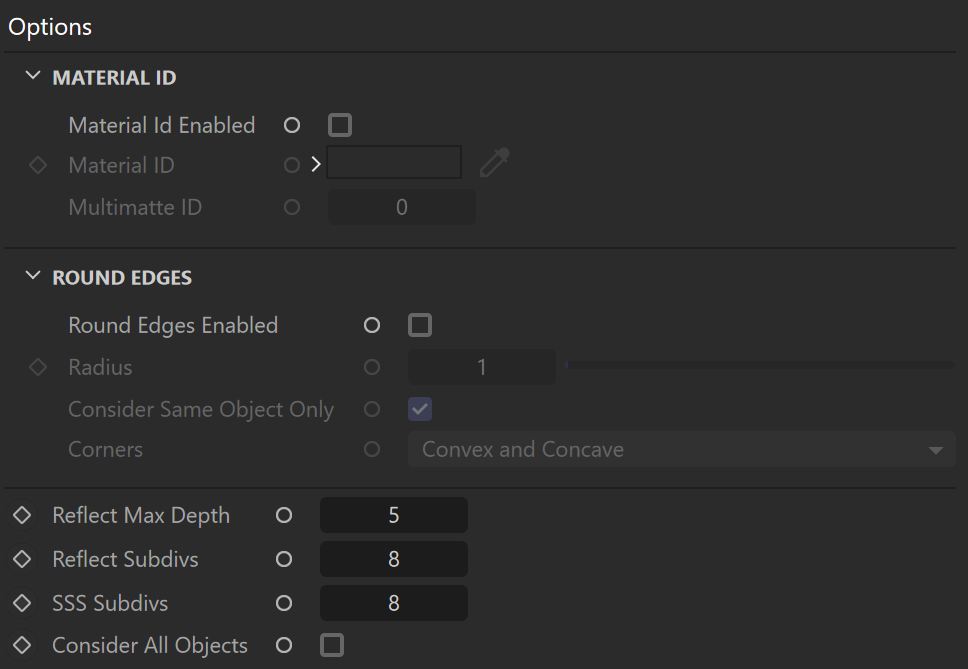
Task: Click the Material ID color swatch
Action: (394, 162)
